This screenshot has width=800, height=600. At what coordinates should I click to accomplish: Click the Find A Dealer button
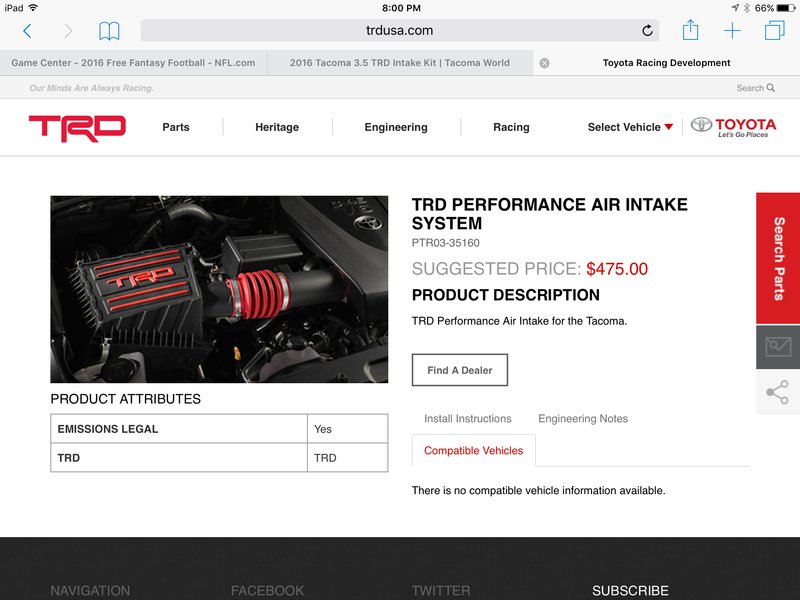click(x=460, y=370)
